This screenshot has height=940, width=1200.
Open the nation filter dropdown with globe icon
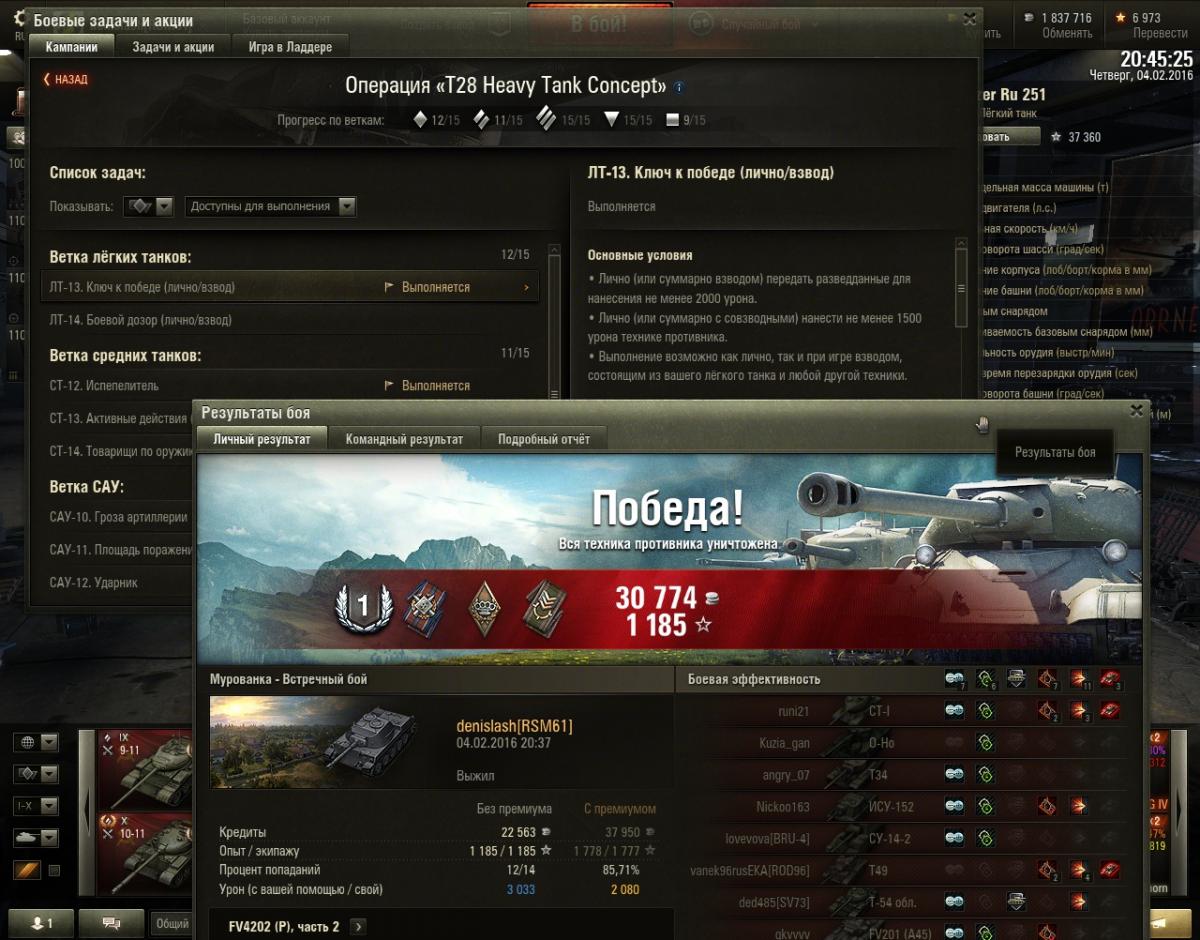pyautogui.click(x=36, y=742)
